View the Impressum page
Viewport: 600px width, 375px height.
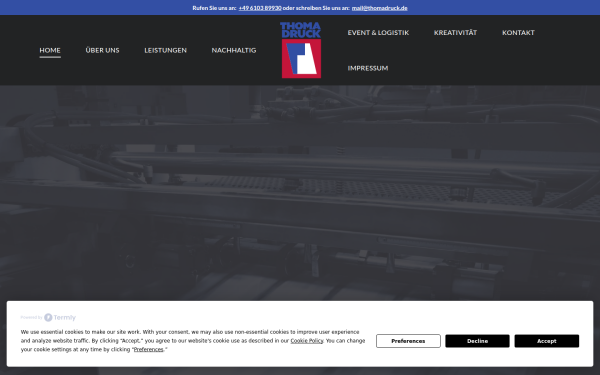(x=368, y=68)
